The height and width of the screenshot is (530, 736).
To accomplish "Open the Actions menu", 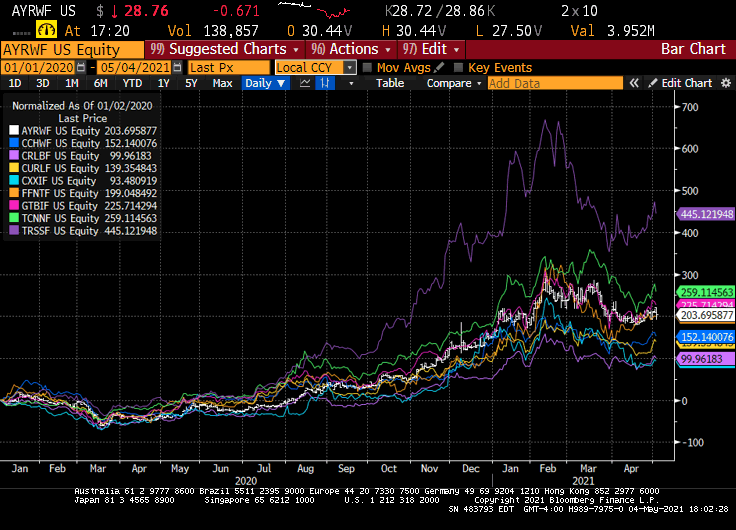I will [x=351, y=49].
